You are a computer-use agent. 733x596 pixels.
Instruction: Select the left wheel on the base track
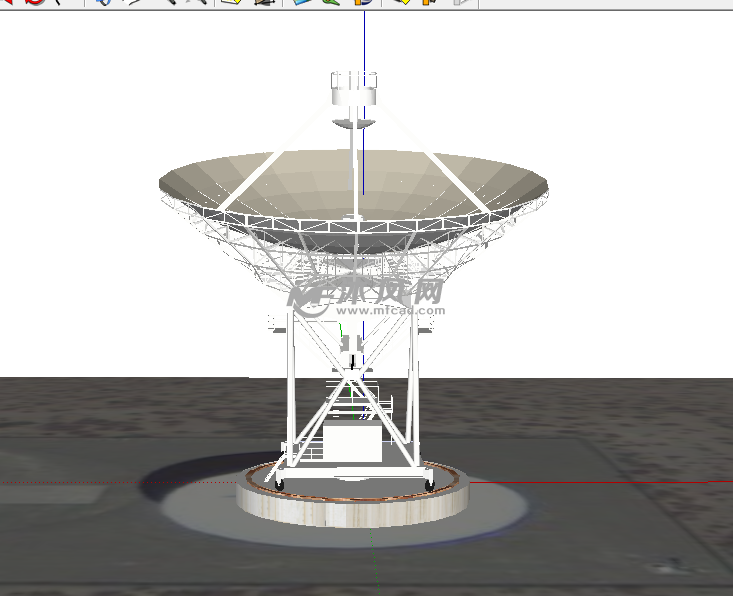click(276, 484)
